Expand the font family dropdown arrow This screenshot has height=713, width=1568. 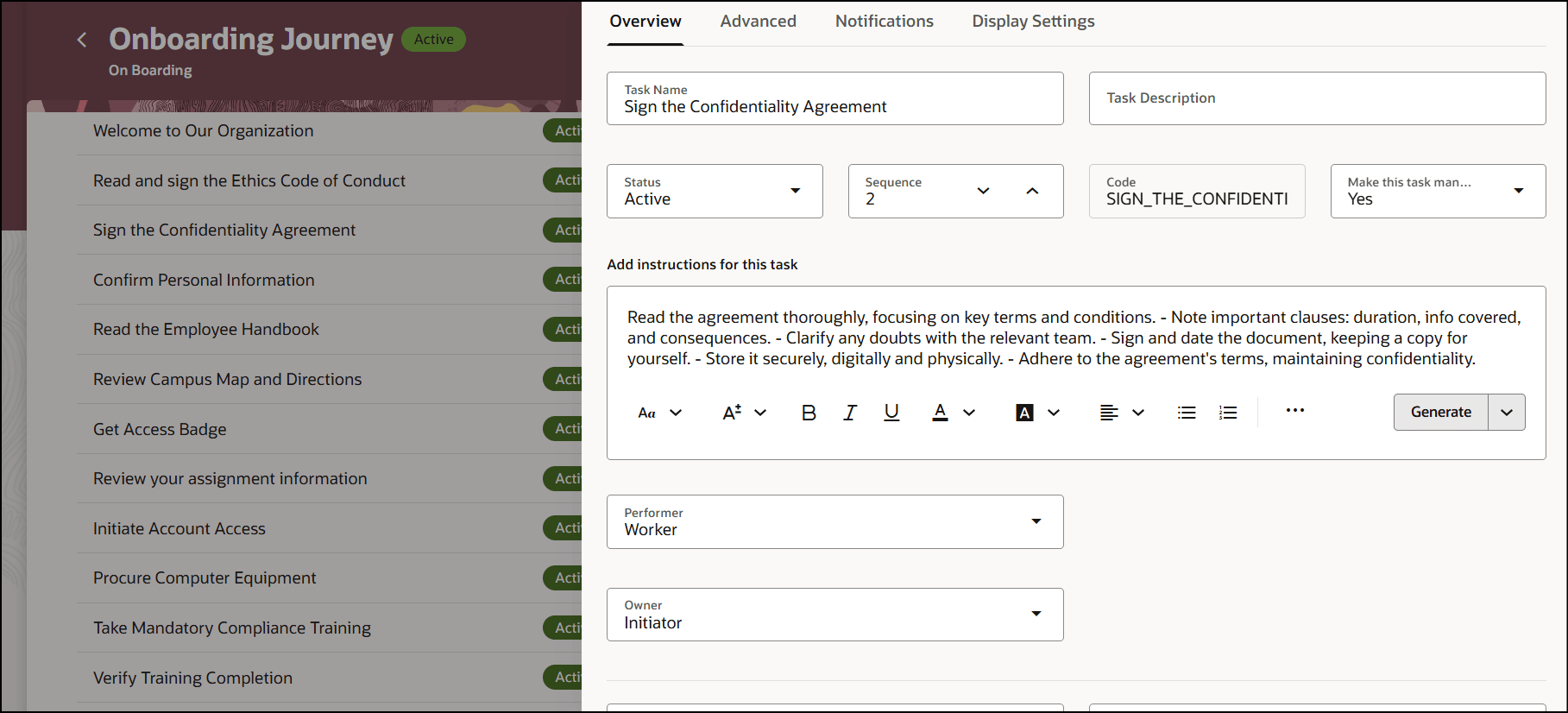(x=676, y=413)
